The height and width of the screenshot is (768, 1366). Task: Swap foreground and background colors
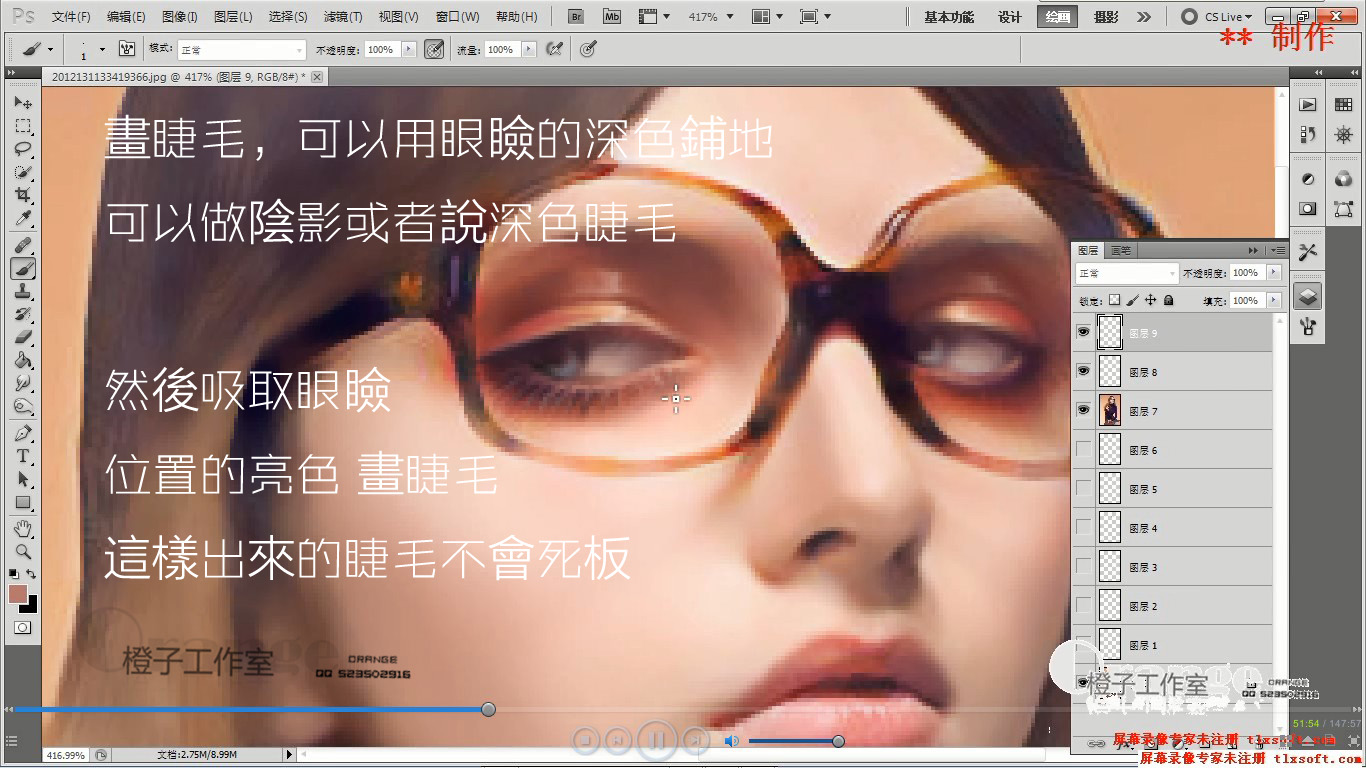coord(32,574)
